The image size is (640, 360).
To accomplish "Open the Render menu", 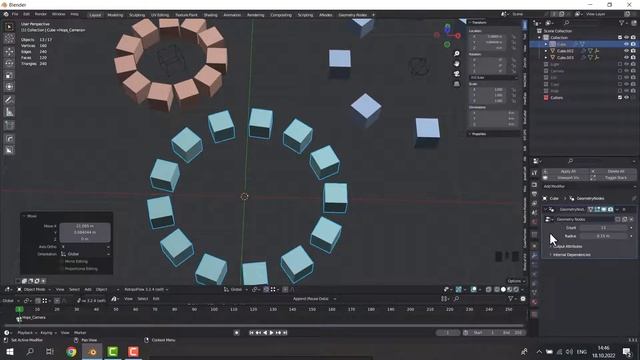I will 40,14.
